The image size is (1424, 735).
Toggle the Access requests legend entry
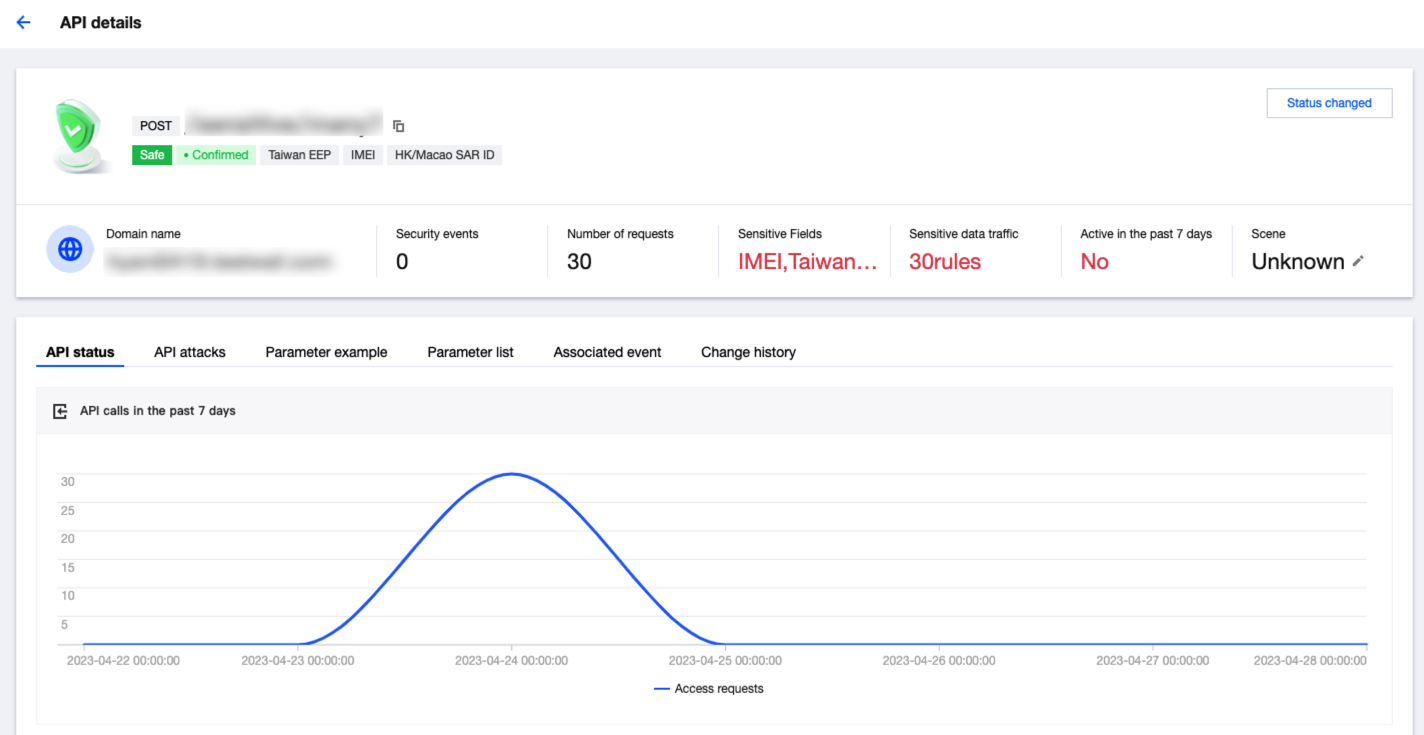click(708, 689)
